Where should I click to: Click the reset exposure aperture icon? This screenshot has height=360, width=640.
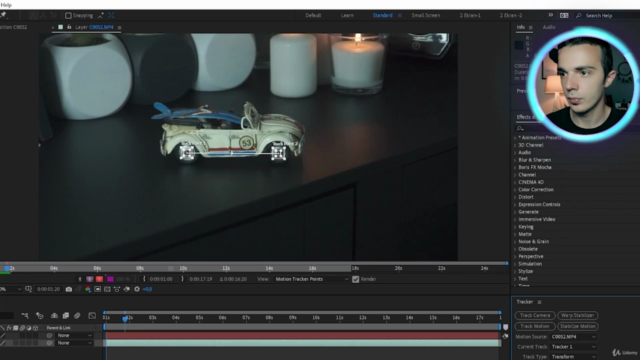click(x=137, y=289)
